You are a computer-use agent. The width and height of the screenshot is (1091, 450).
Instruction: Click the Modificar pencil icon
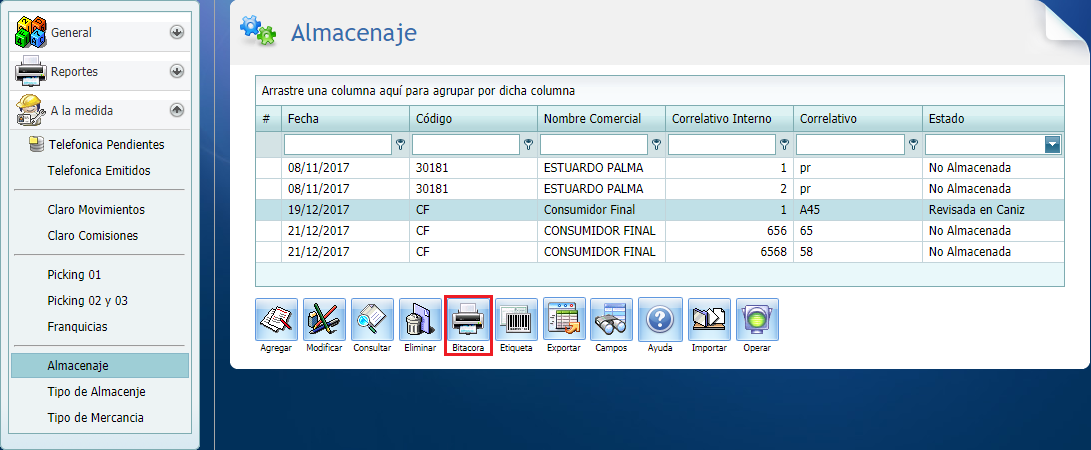[324, 320]
